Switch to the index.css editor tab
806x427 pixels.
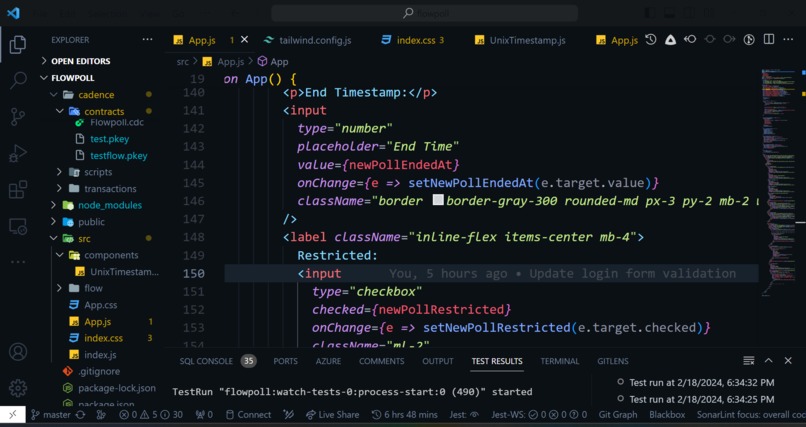click(415, 40)
